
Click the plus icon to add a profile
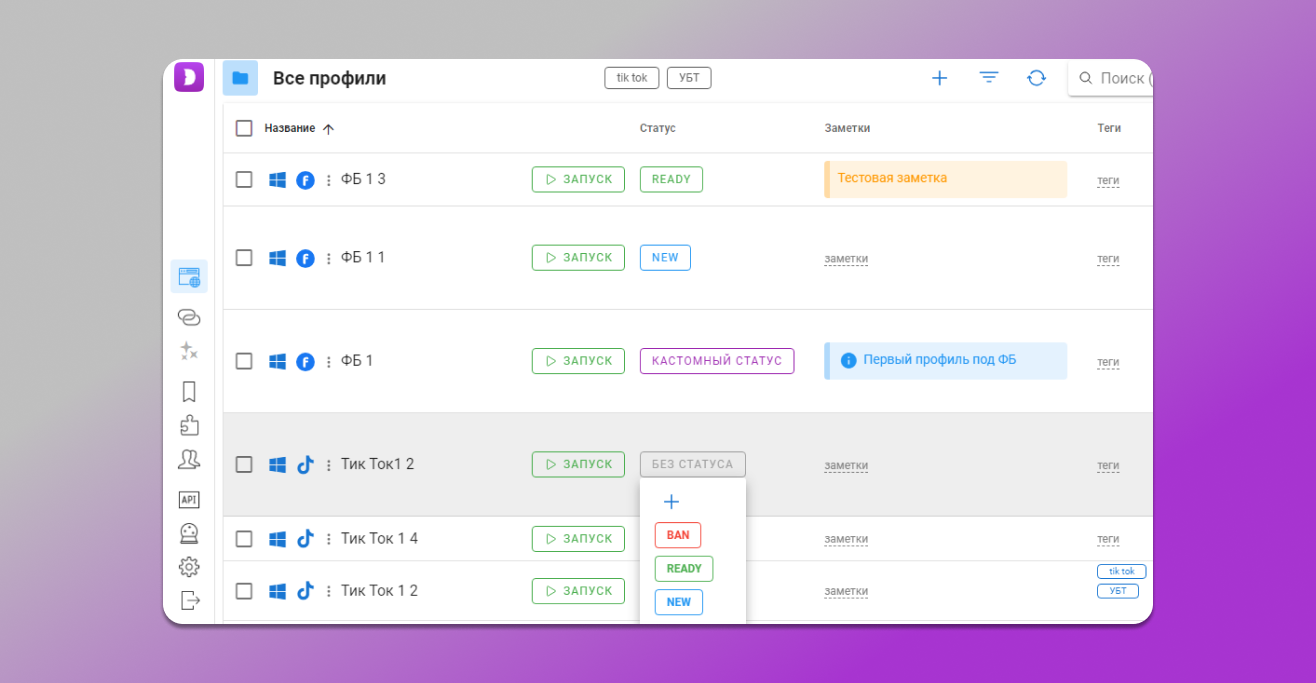pyautogui.click(x=939, y=78)
